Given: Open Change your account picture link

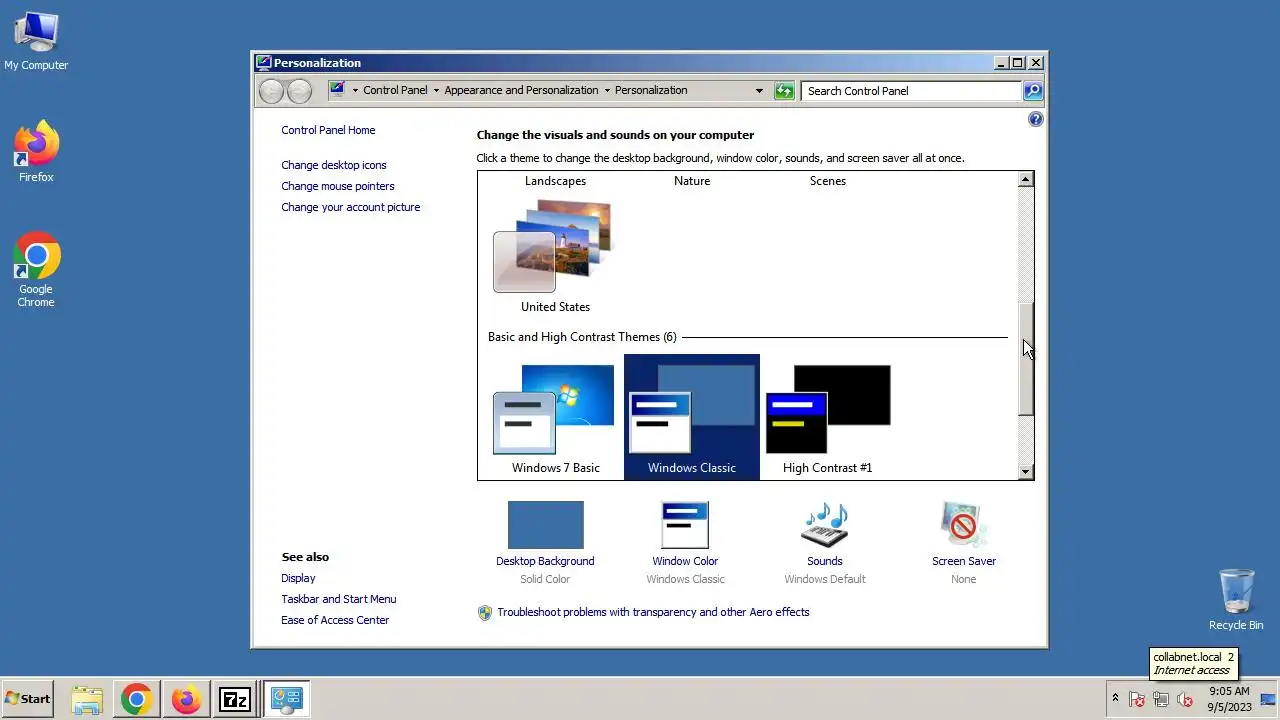Looking at the screenshot, I should (350, 207).
